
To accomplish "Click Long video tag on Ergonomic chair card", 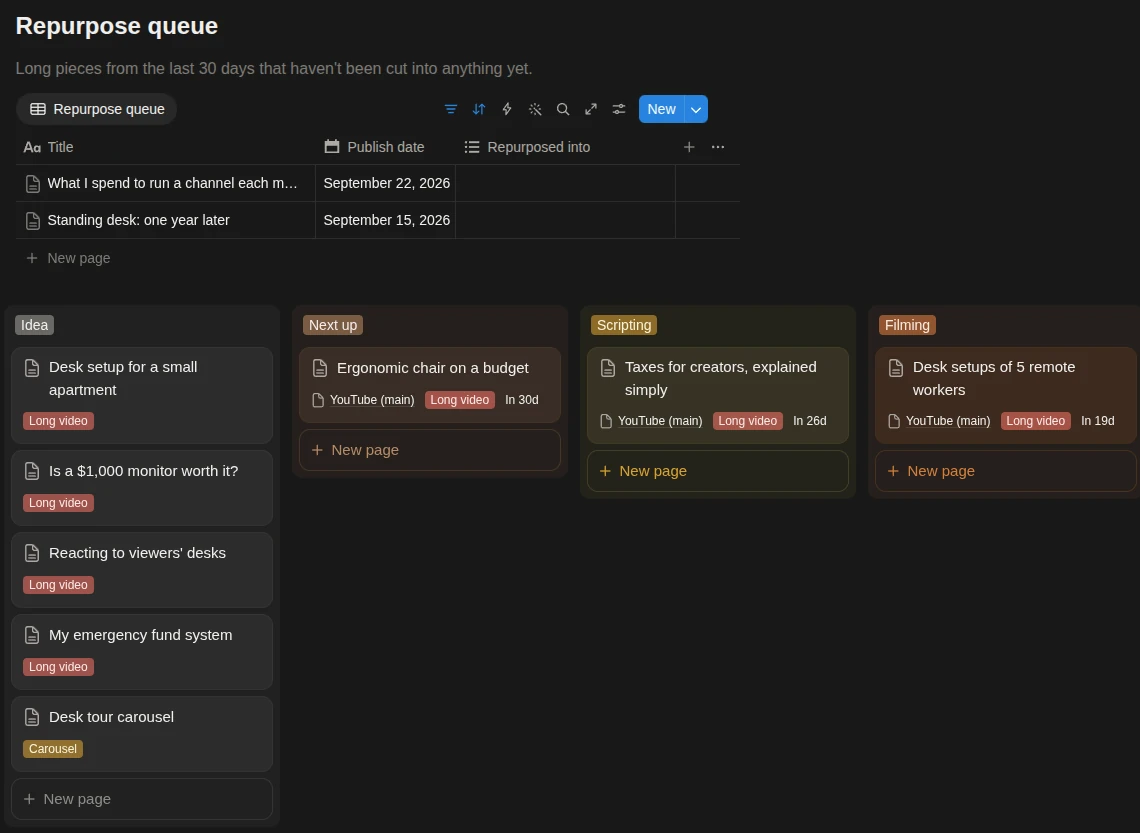I will click(x=459, y=400).
